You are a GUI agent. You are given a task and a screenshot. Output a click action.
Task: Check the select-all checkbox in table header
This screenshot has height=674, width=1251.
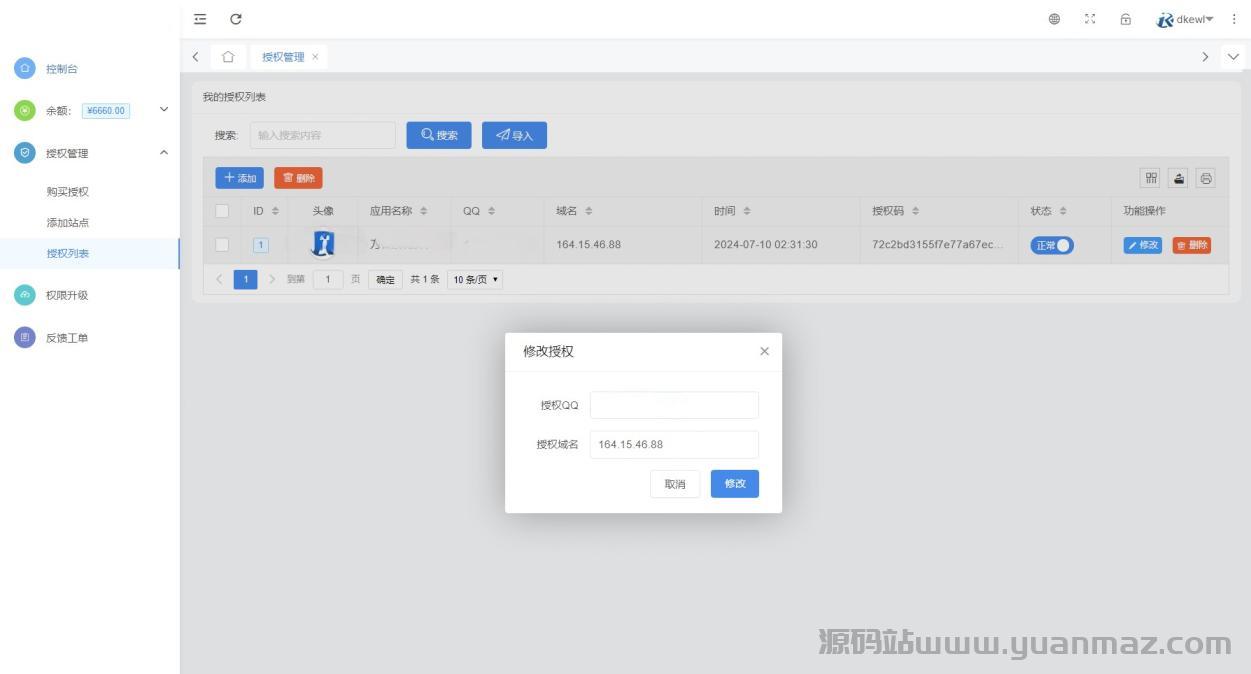click(x=222, y=211)
